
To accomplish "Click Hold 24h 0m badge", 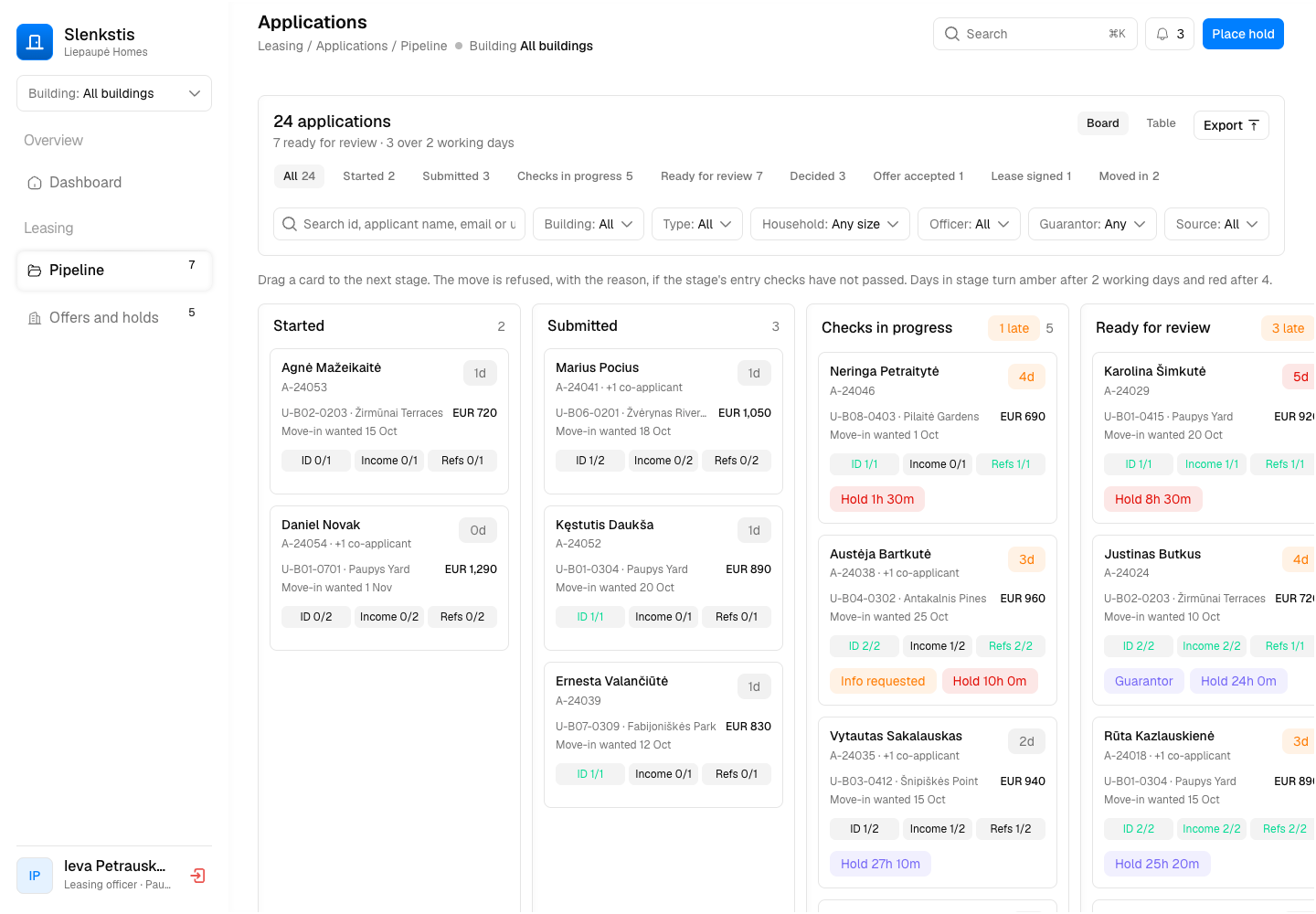I will pos(1238,681).
